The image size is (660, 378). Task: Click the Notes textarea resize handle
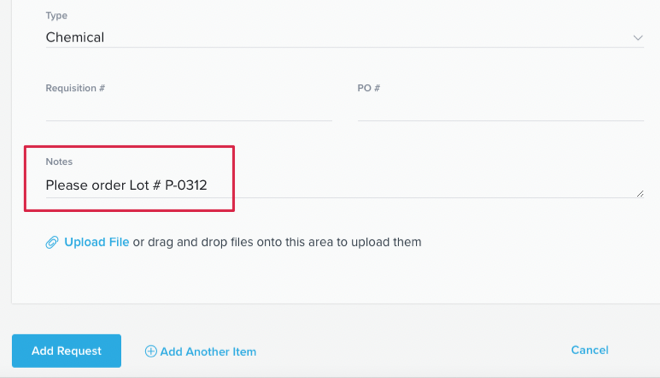pos(640,194)
